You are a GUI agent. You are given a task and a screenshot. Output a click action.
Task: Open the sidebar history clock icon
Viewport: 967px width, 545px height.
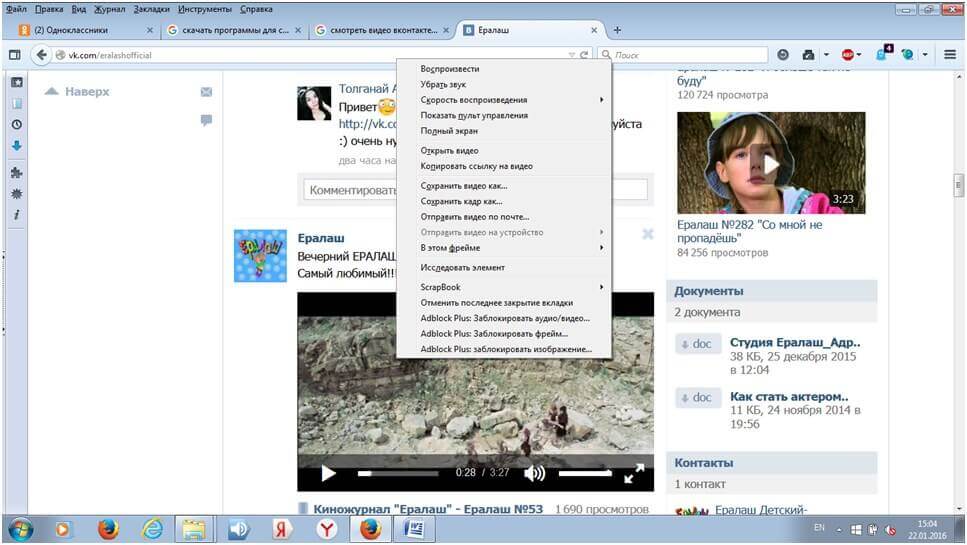[x=16, y=125]
